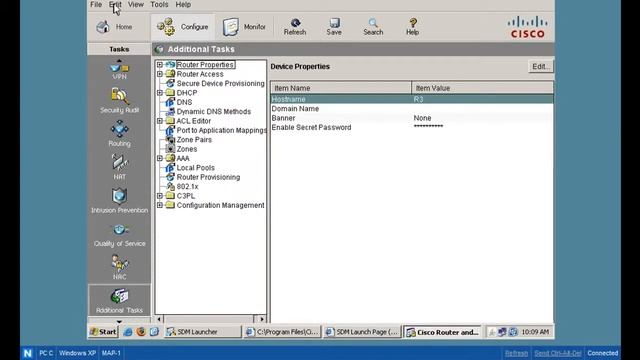The height and width of the screenshot is (360, 640).
Task: Select the Hostname row
Action: [x=412, y=99]
